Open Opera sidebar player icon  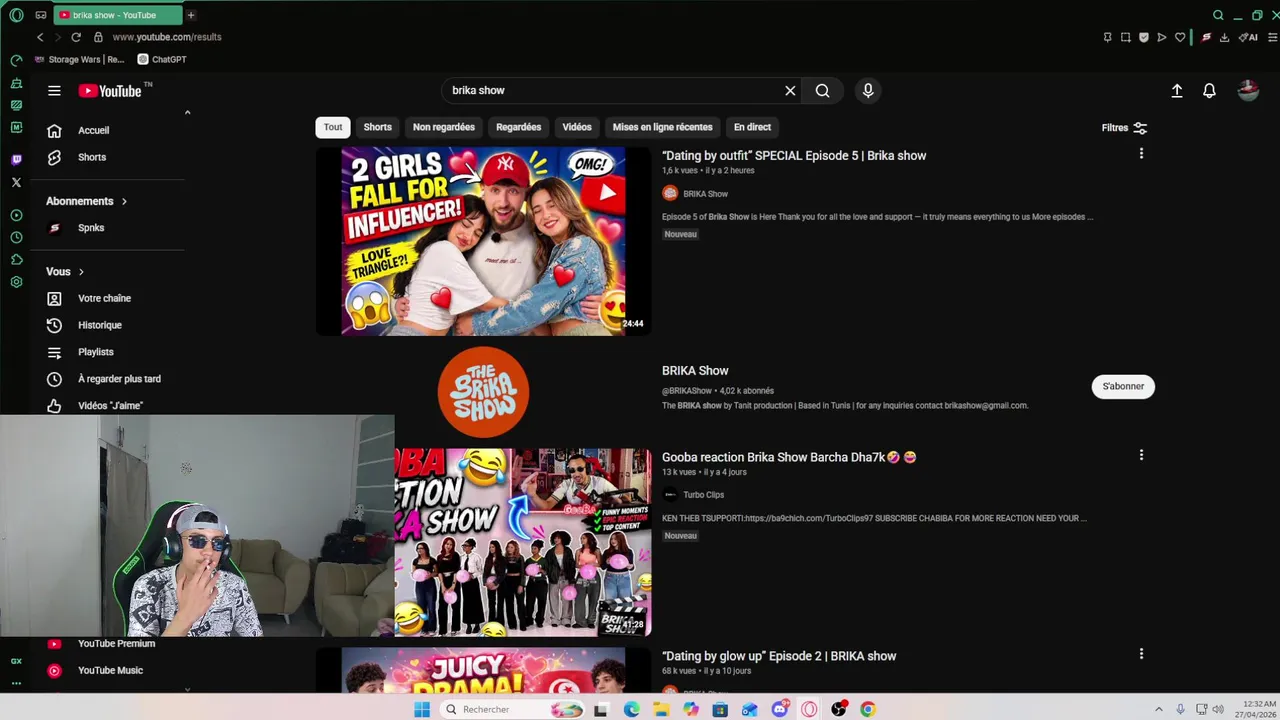[16, 216]
